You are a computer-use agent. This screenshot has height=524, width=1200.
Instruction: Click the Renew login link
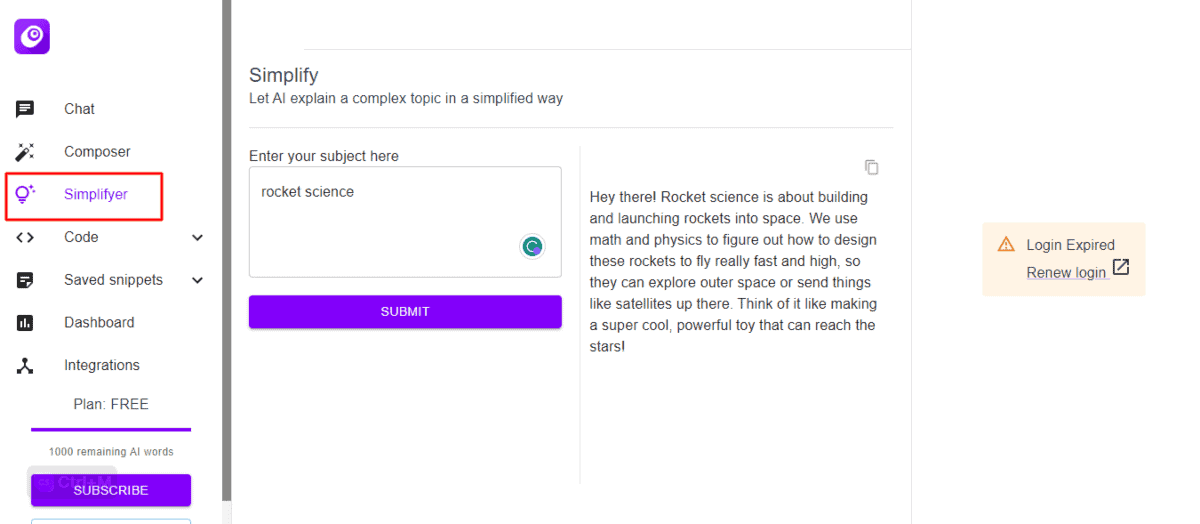[x=1066, y=273]
